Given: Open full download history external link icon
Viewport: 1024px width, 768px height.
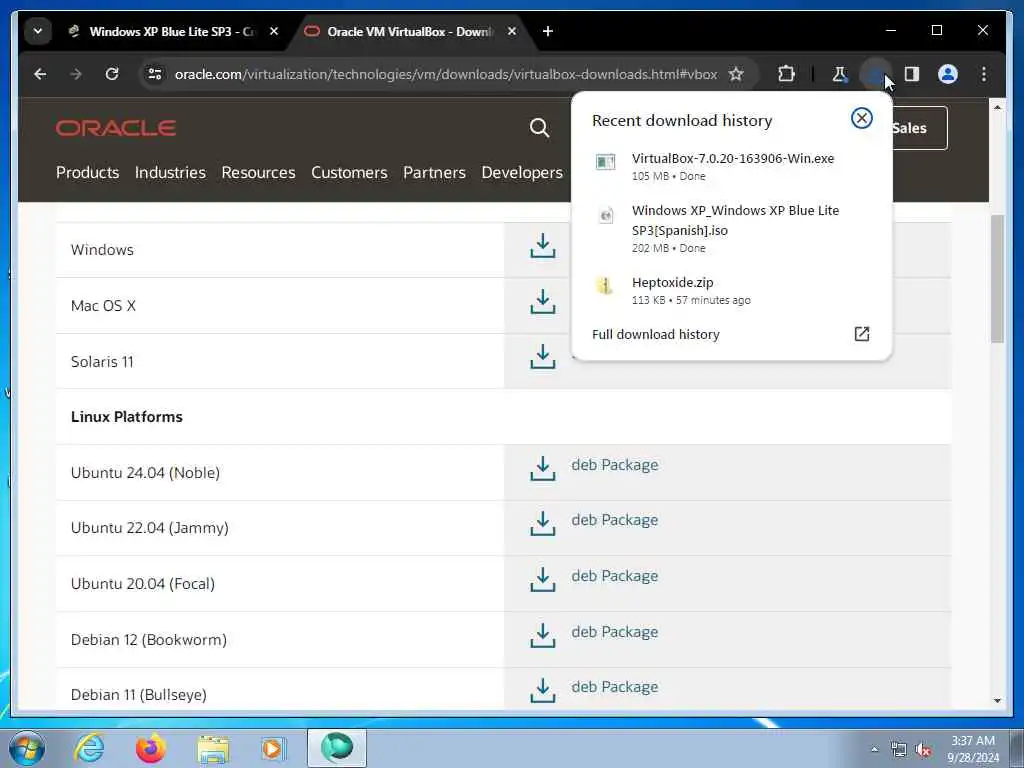Looking at the screenshot, I should tap(862, 334).
